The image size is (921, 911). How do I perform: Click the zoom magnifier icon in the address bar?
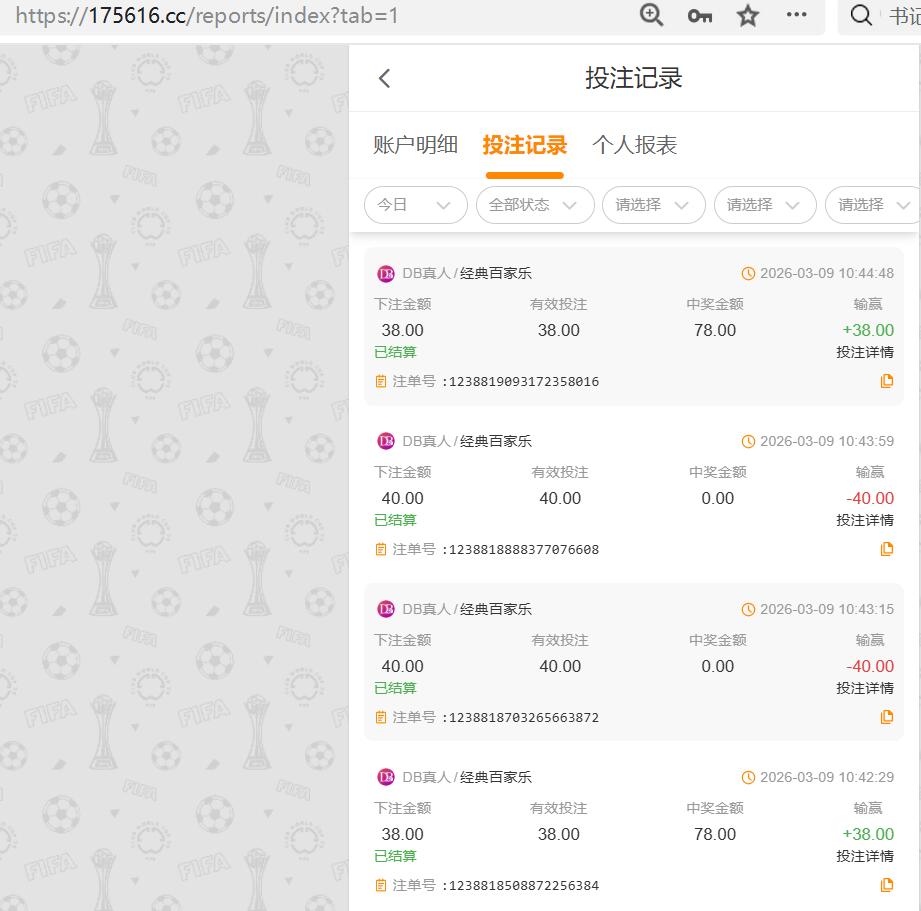(x=651, y=16)
